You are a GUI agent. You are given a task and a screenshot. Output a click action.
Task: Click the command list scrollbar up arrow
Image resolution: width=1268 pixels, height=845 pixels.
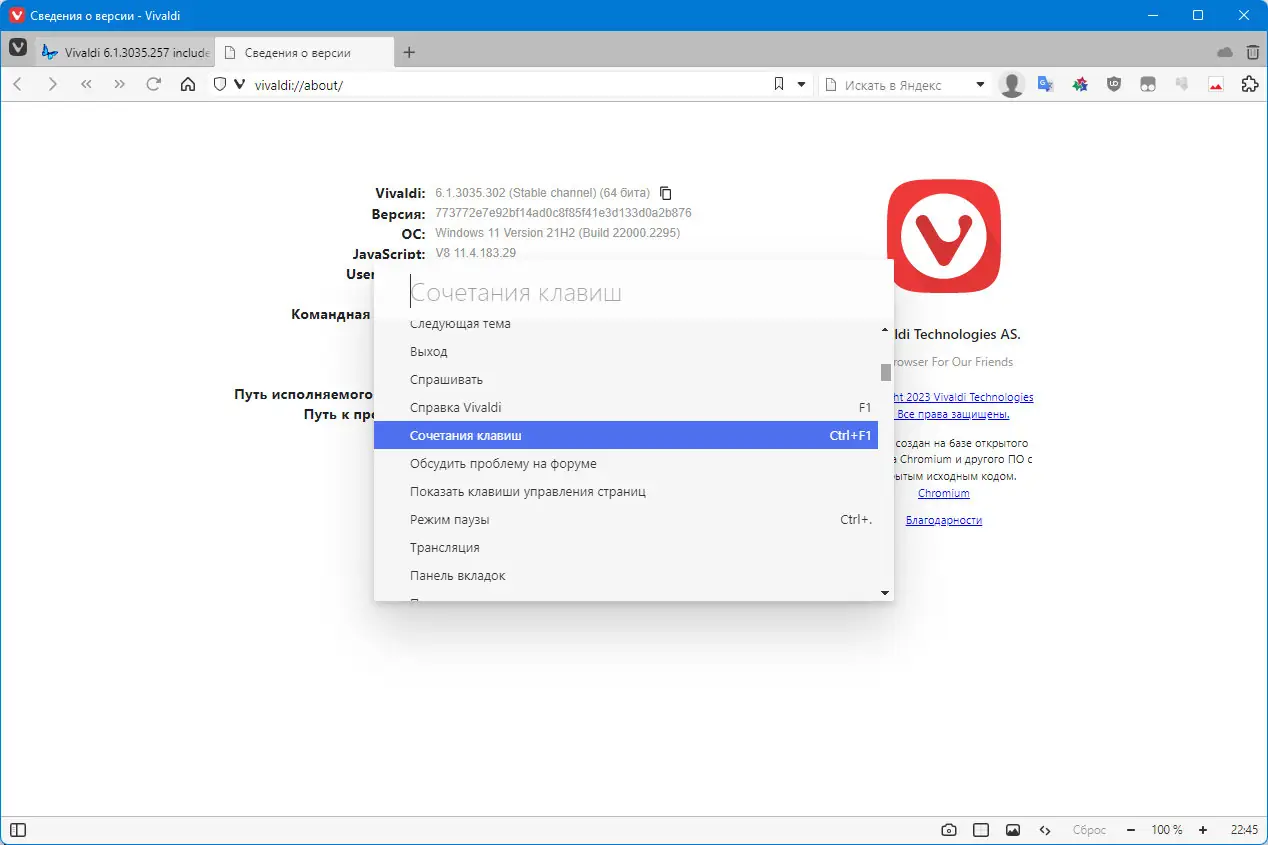pos(885,329)
